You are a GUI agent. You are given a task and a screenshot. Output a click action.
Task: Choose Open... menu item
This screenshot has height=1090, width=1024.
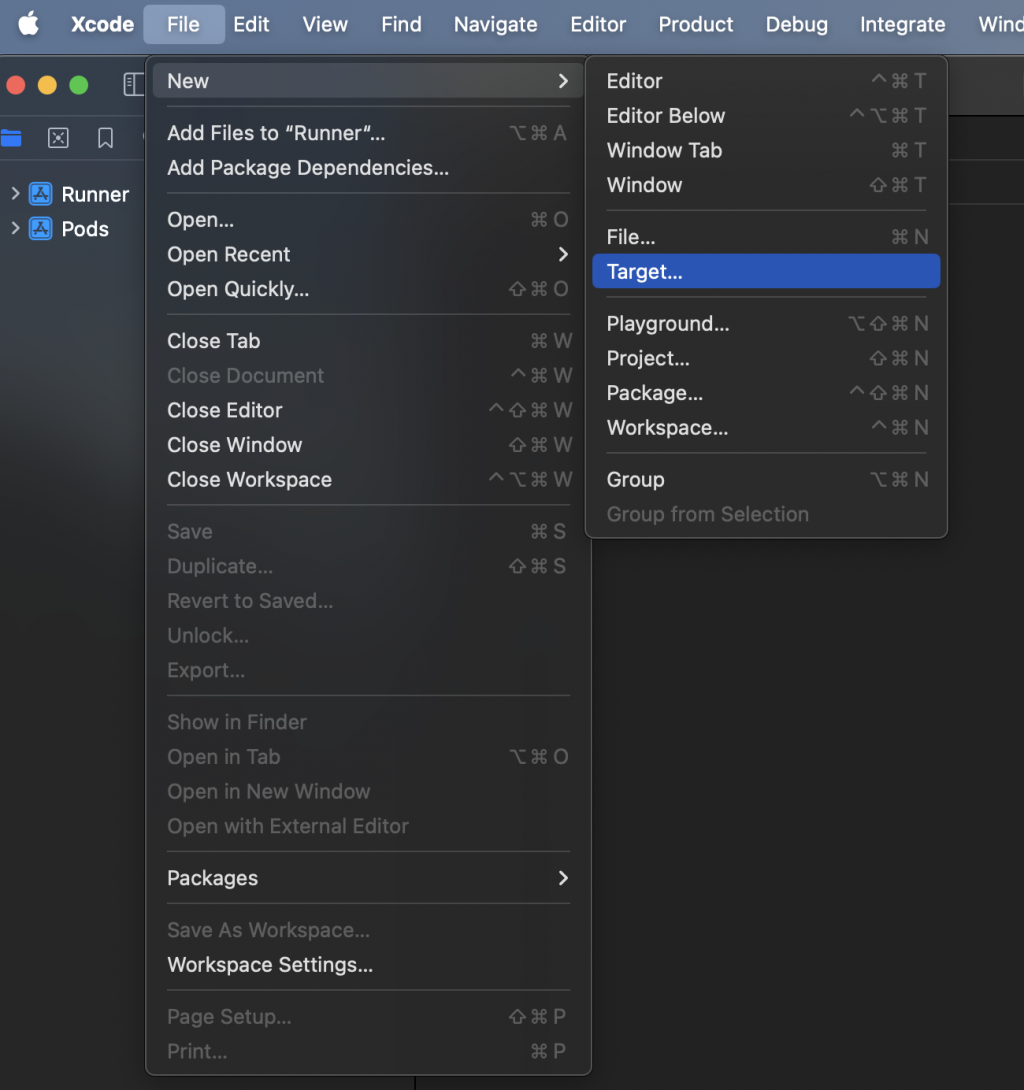368,220
